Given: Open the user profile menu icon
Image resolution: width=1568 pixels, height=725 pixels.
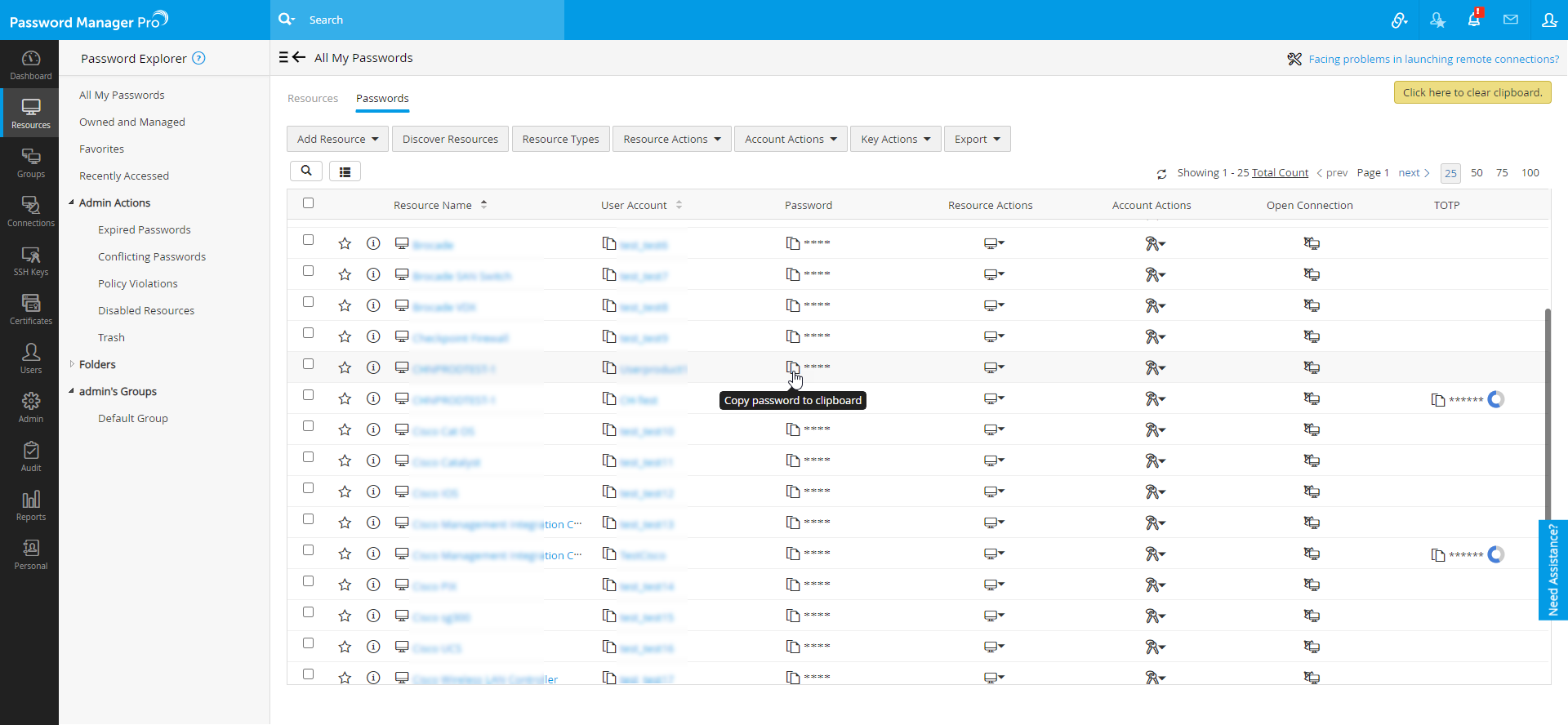Looking at the screenshot, I should [1549, 20].
